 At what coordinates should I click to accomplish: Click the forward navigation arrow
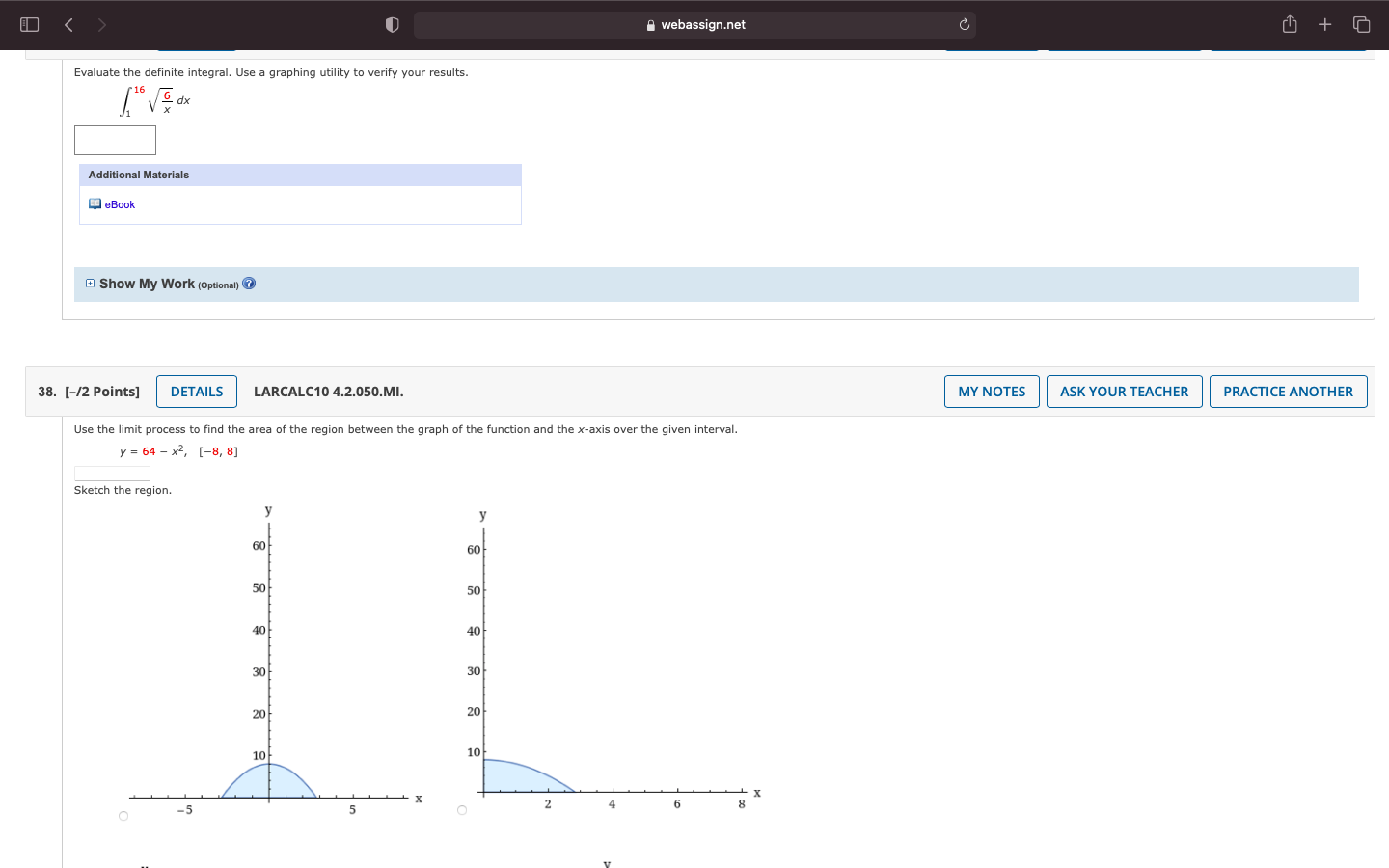coord(101,24)
